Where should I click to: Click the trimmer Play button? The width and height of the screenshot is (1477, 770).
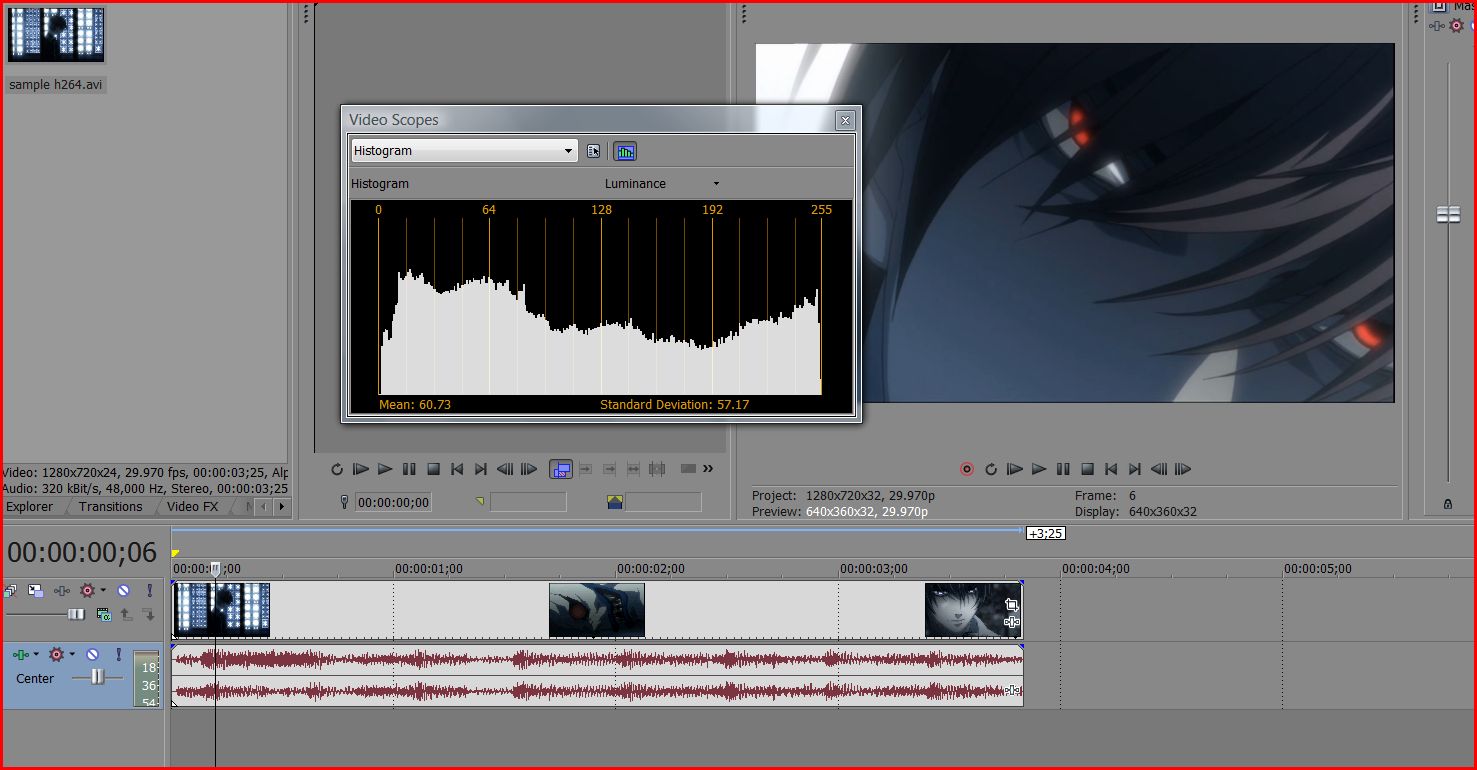[x=385, y=469]
